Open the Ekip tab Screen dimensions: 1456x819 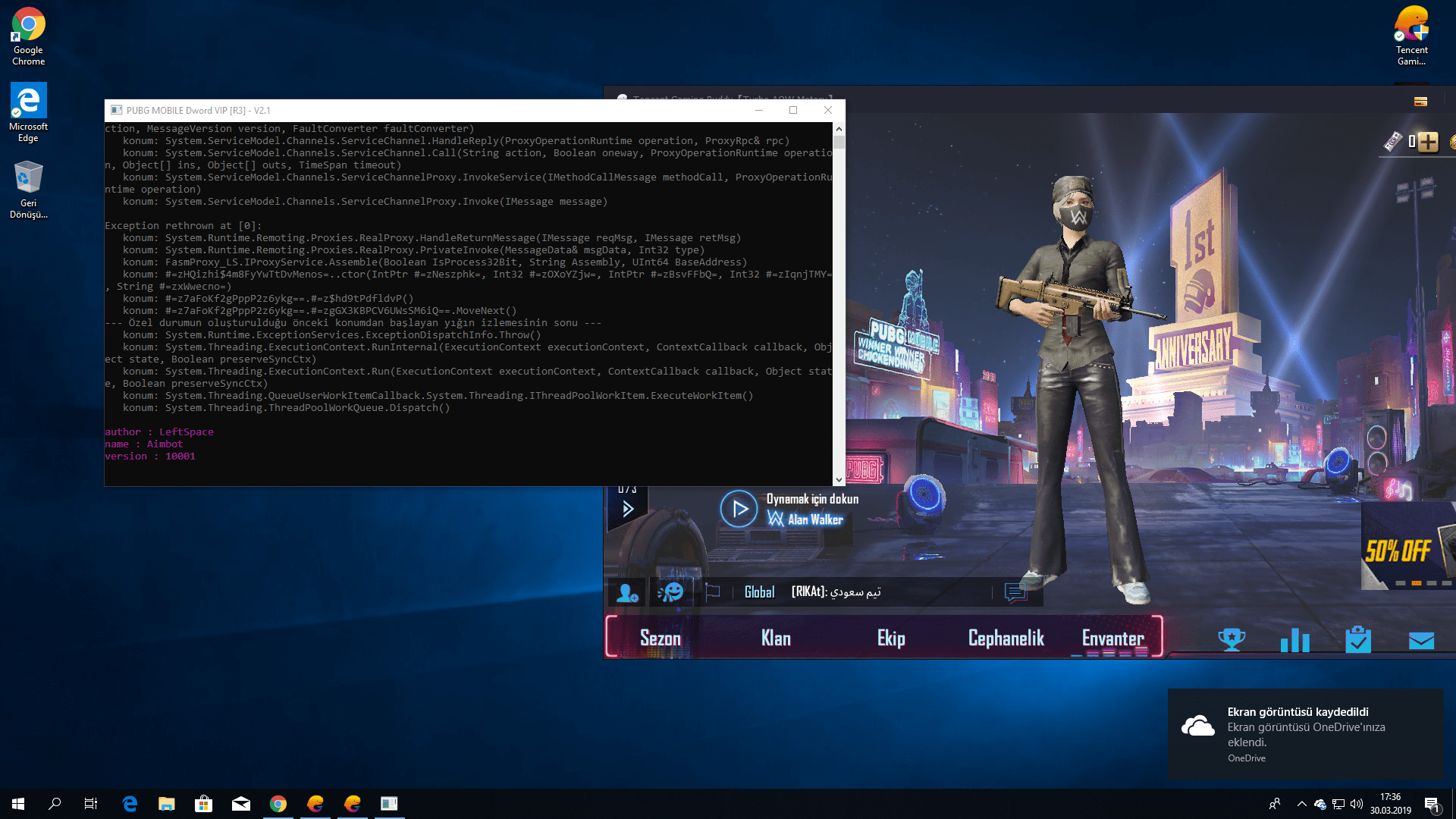point(891,639)
